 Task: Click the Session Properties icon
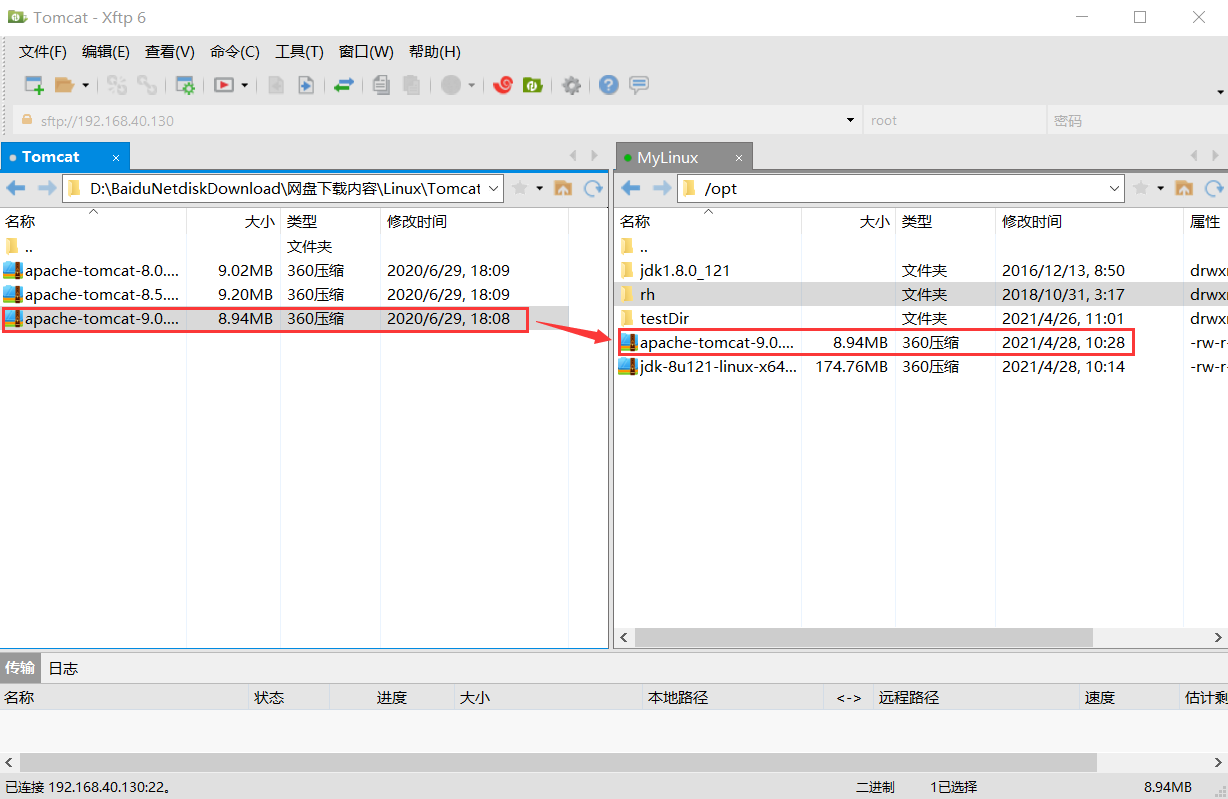click(185, 85)
